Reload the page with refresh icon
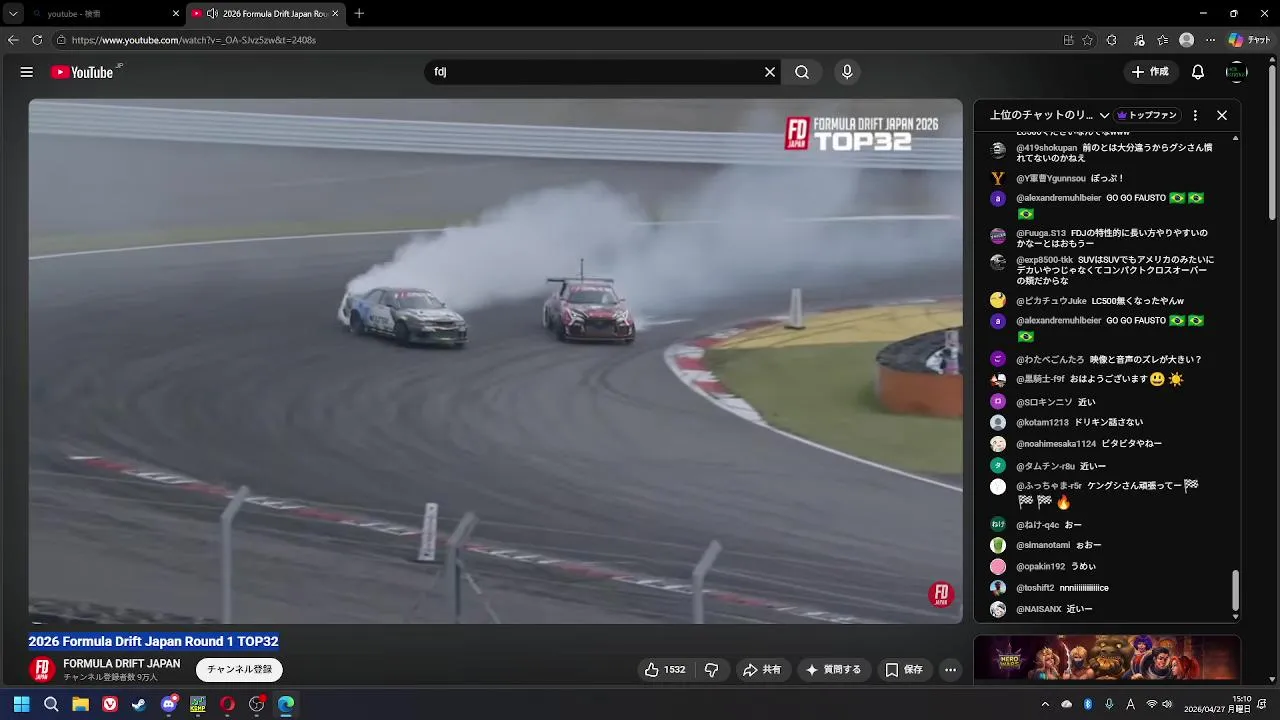Viewport: 1280px width, 720px height. (x=37, y=40)
